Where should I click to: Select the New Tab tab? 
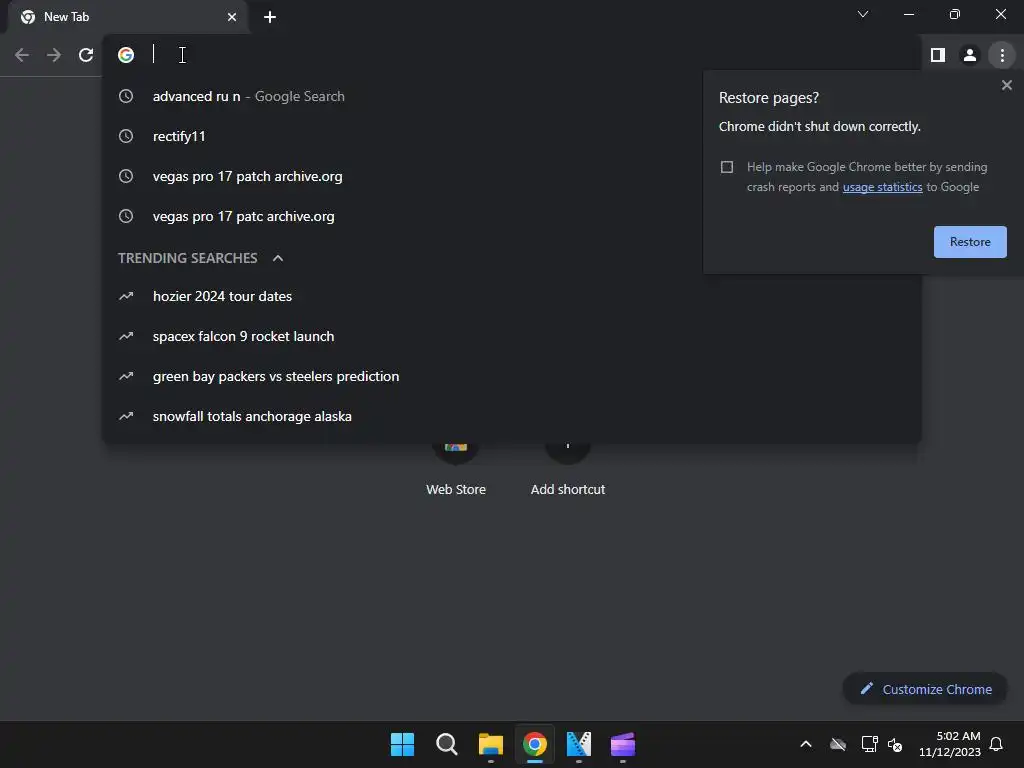127,17
